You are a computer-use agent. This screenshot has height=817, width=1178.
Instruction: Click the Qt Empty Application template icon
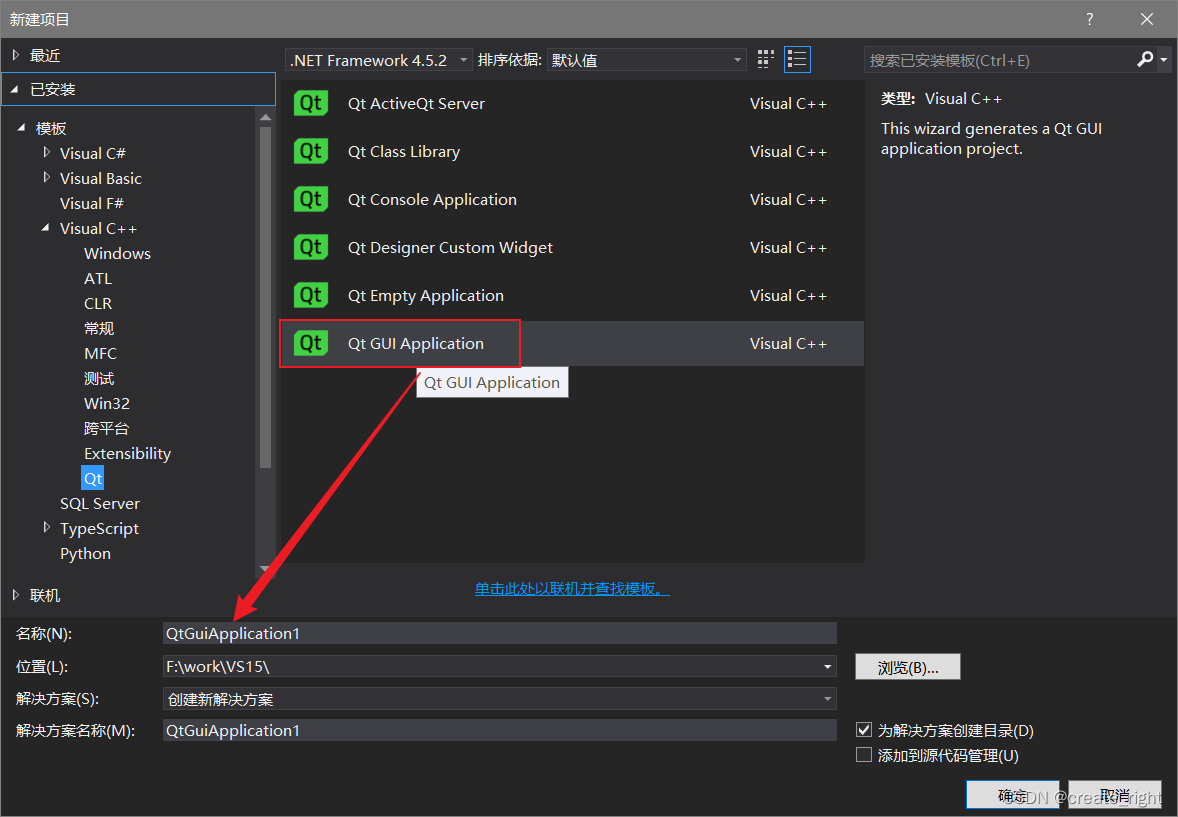(311, 295)
